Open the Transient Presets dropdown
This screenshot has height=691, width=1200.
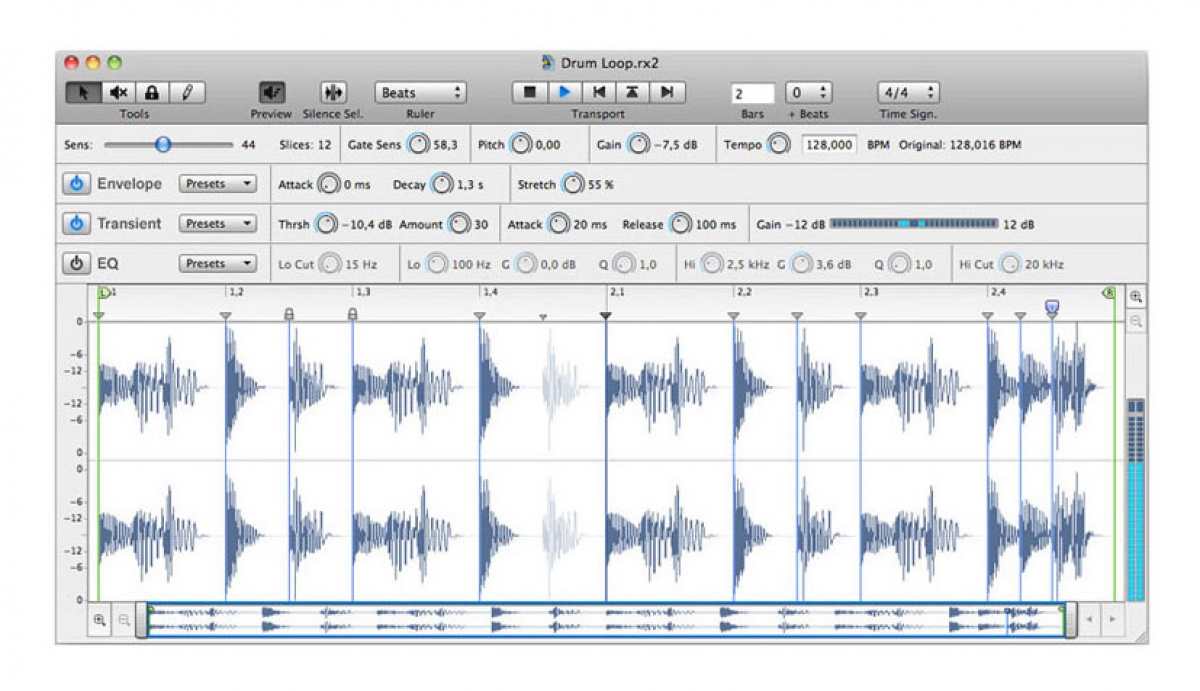(218, 224)
